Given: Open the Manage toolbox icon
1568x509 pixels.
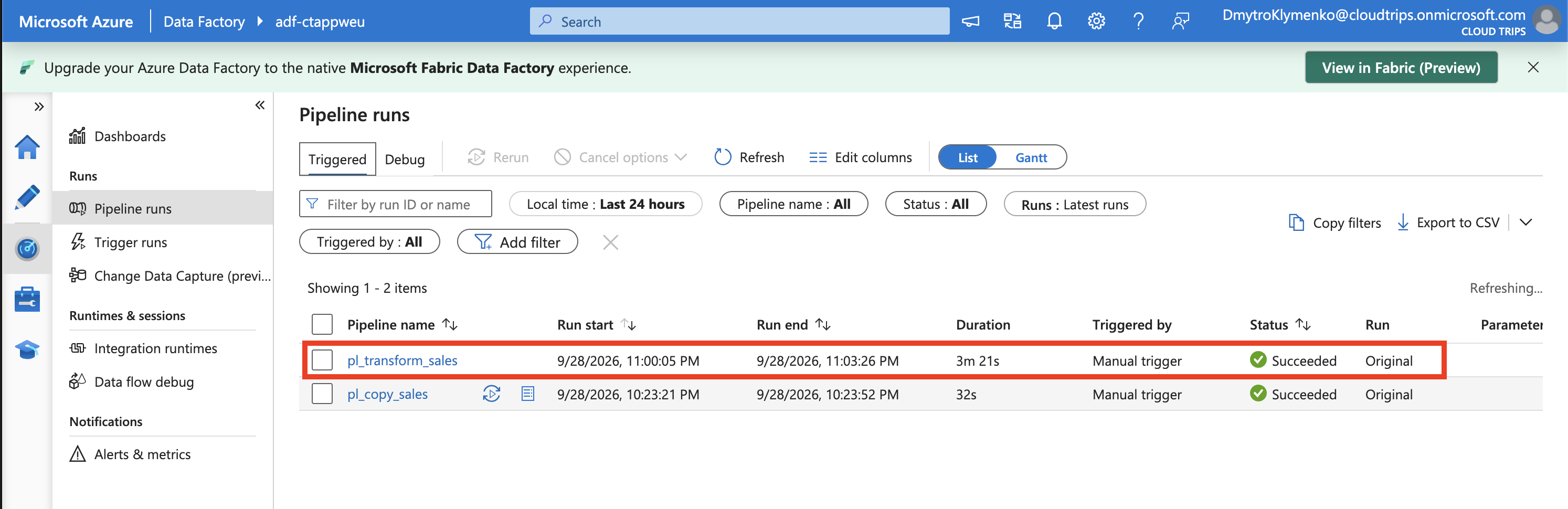Looking at the screenshot, I should (27, 299).
